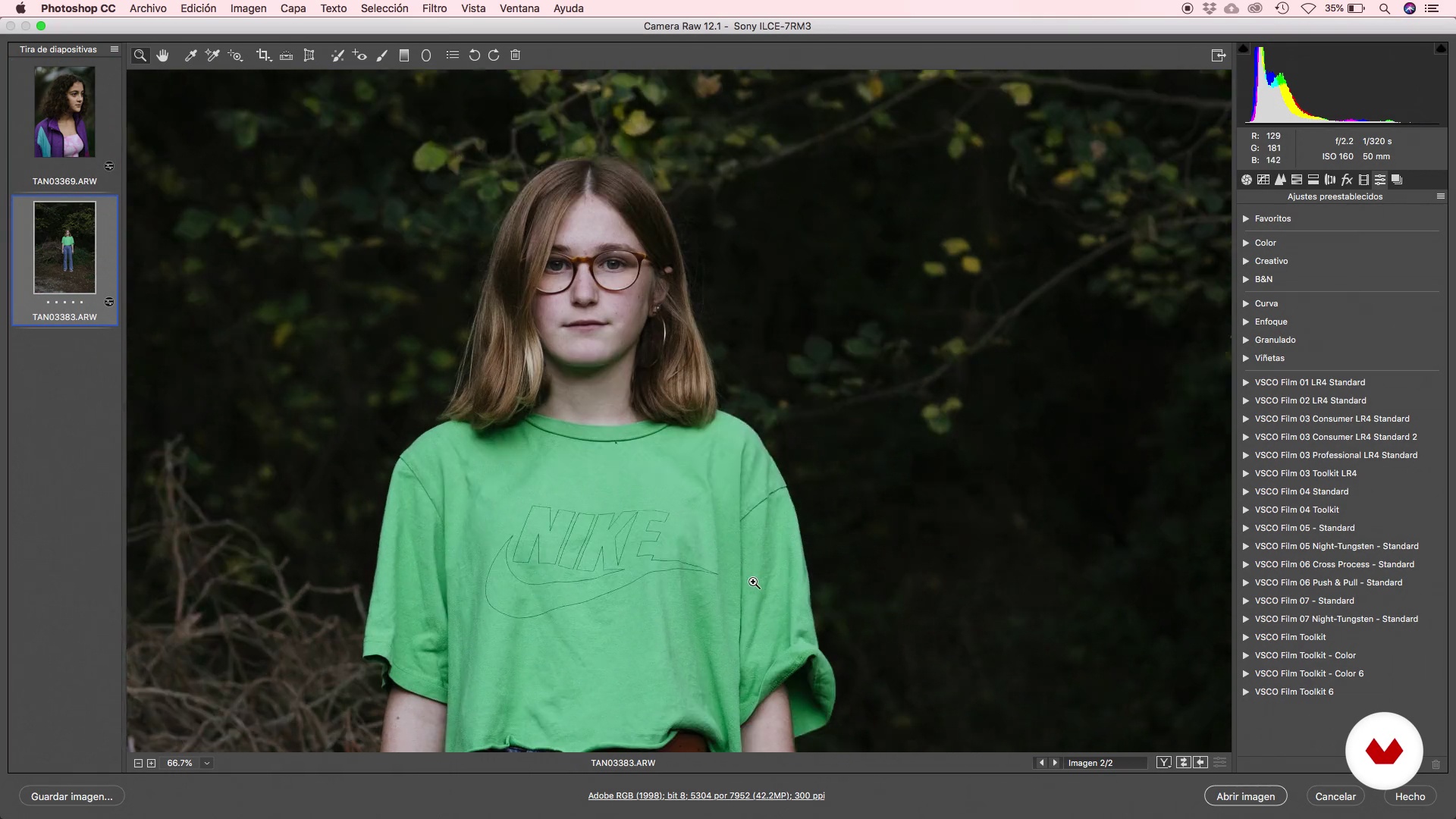Choose the Color Sampler tool
The height and width of the screenshot is (819, 1456).
point(212,55)
